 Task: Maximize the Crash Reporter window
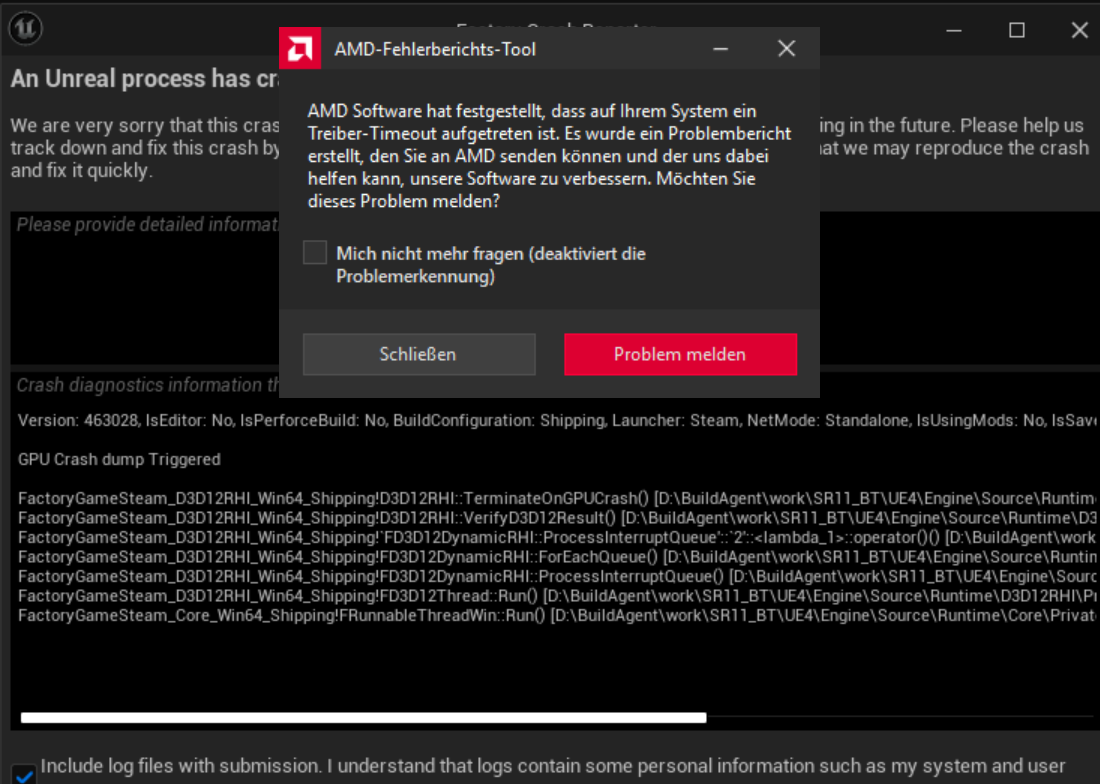1017,30
